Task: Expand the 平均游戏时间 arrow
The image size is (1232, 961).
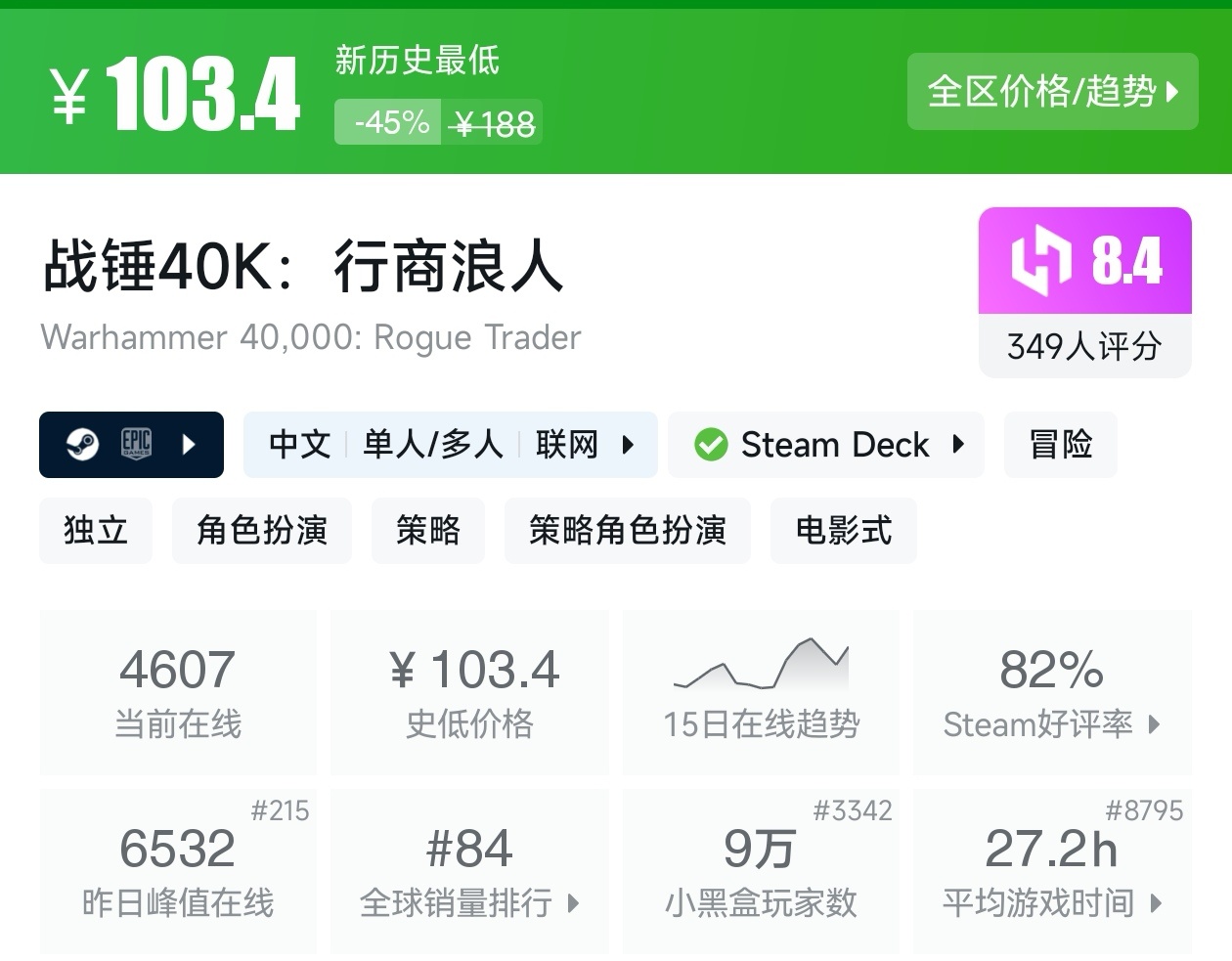Action: pos(1156,903)
